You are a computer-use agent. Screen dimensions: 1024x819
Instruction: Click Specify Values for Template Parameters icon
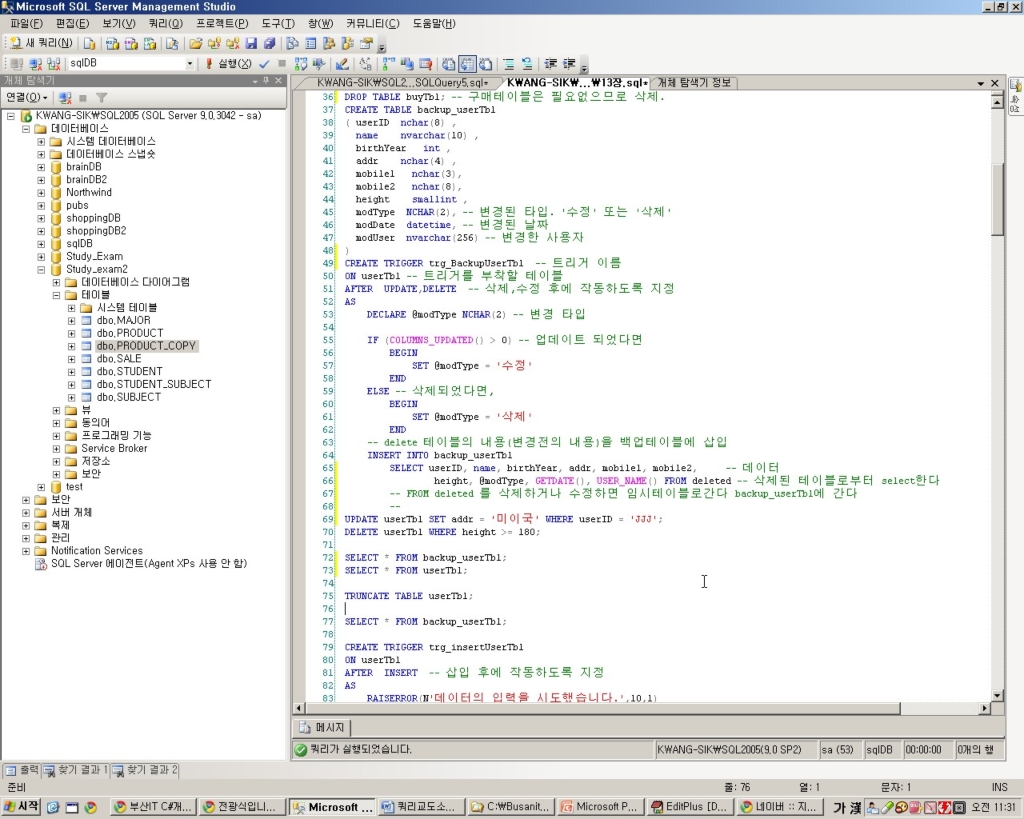[366, 63]
